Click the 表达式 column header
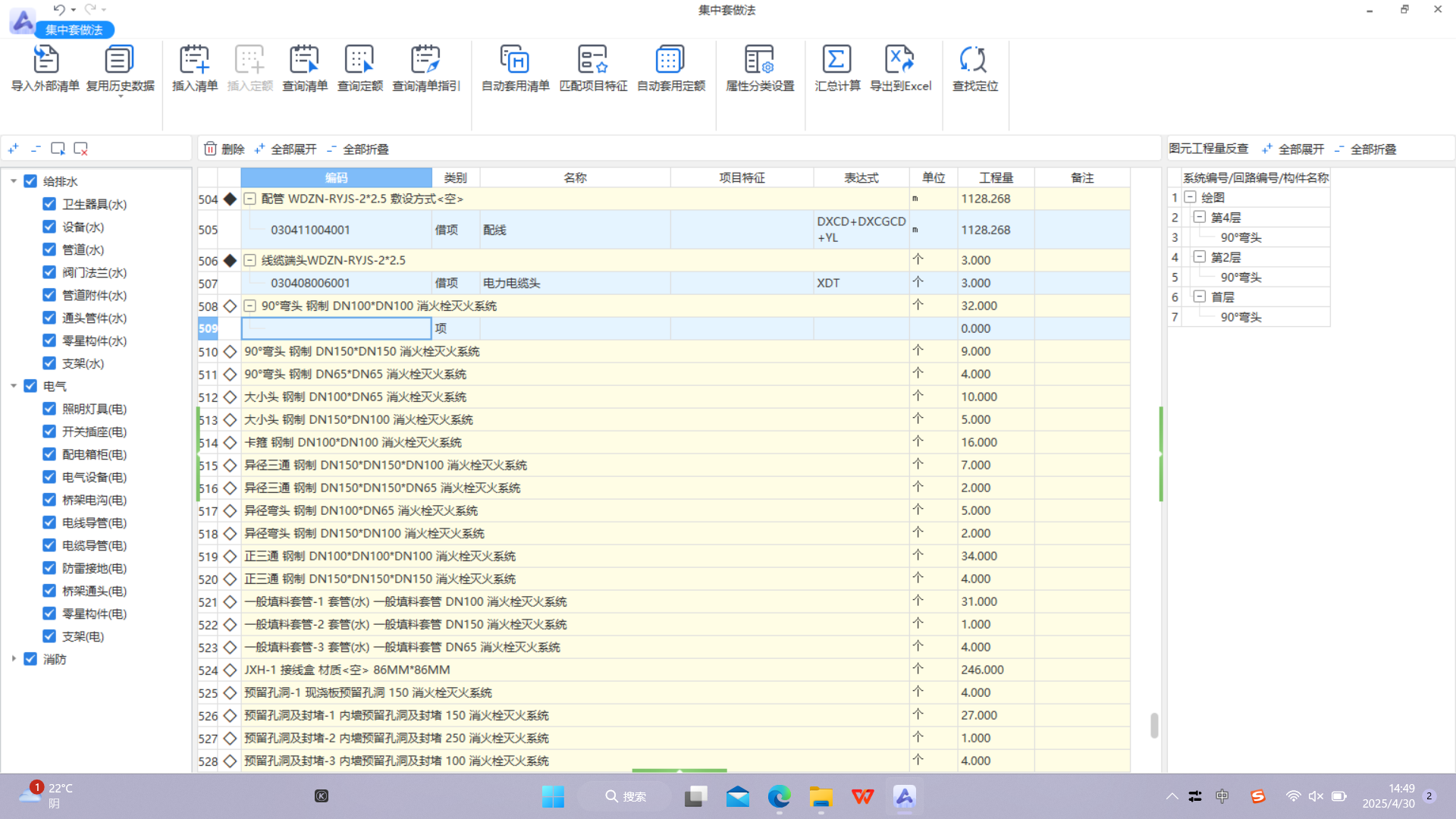Image resolution: width=1456 pixels, height=819 pixels. click(x=861, y=177)
